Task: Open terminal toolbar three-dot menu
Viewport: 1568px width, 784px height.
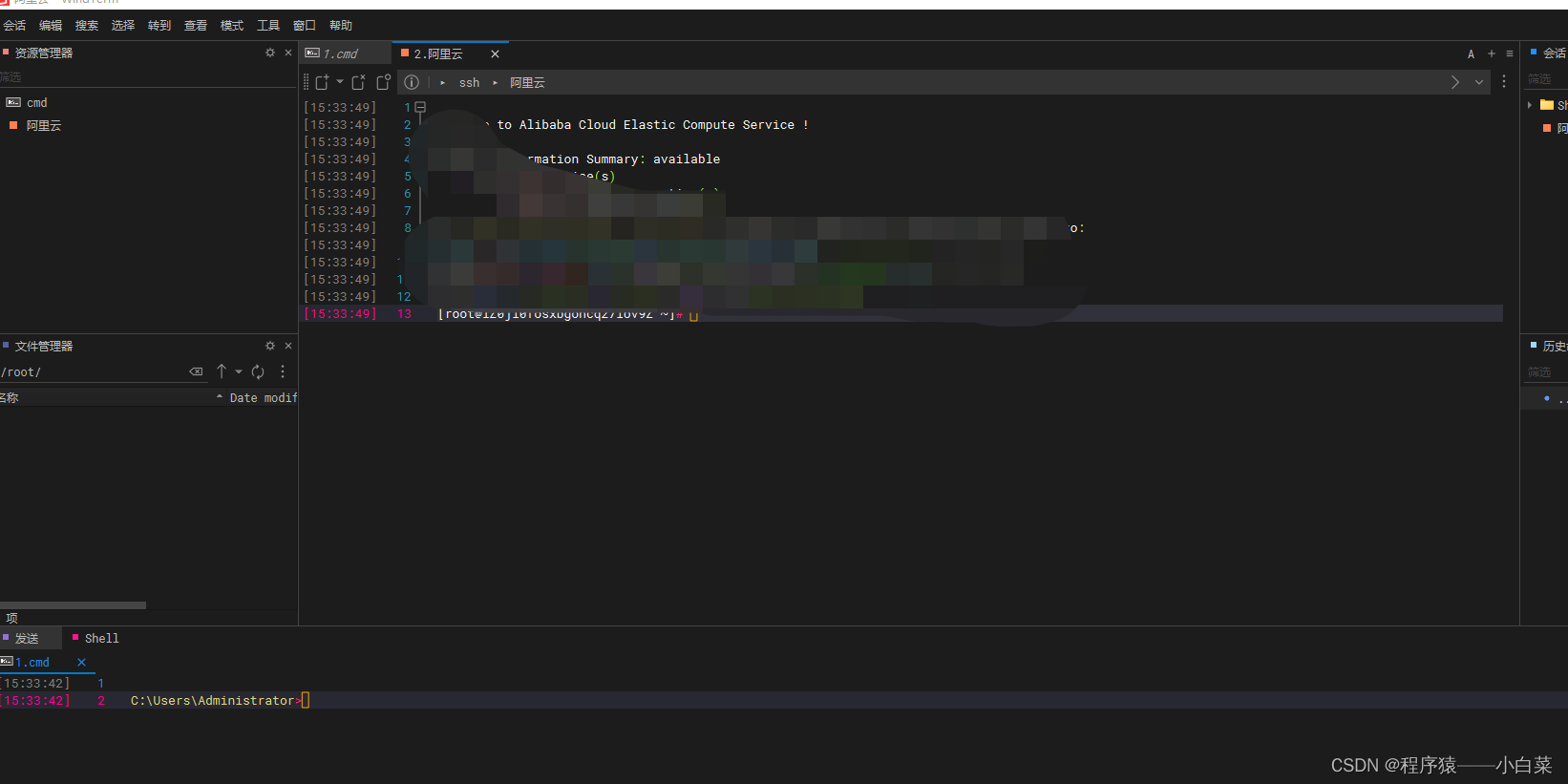Action: (1504, 82)
